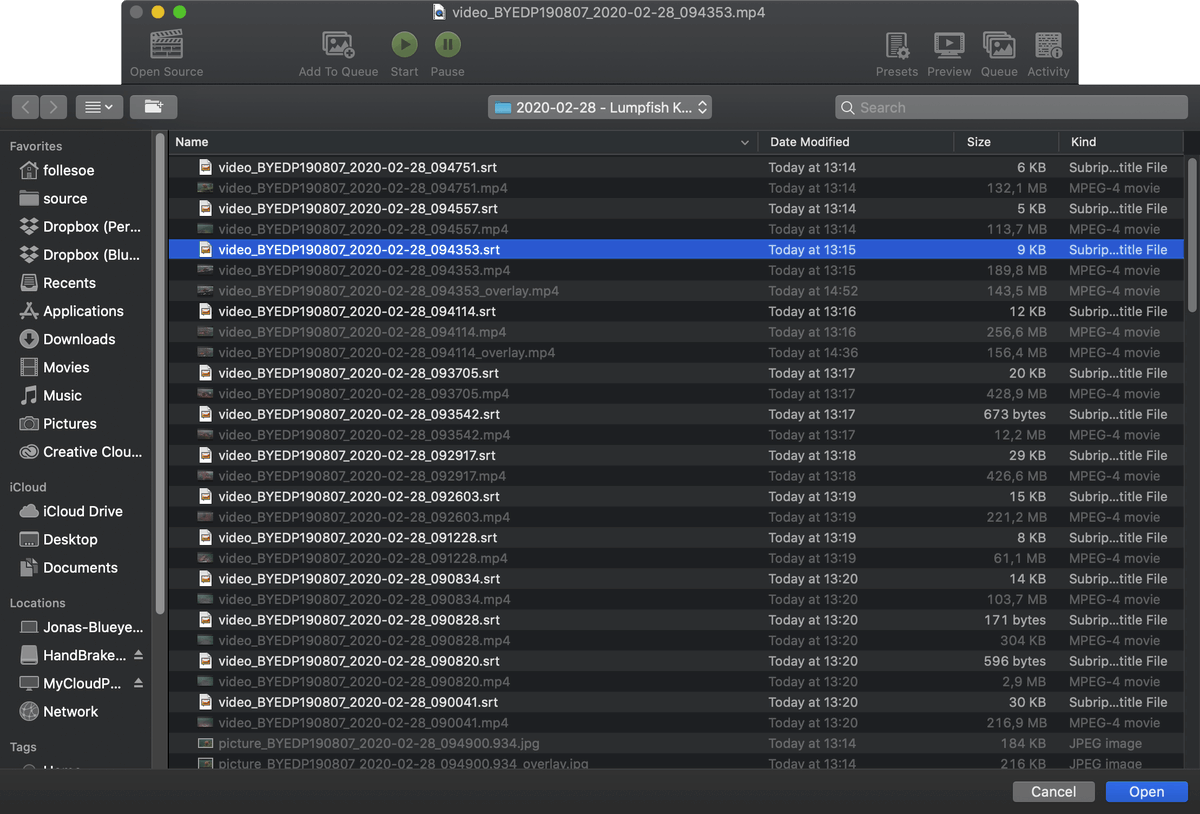Eject the HandBrake volume
1200x814 pixels.
138,655
